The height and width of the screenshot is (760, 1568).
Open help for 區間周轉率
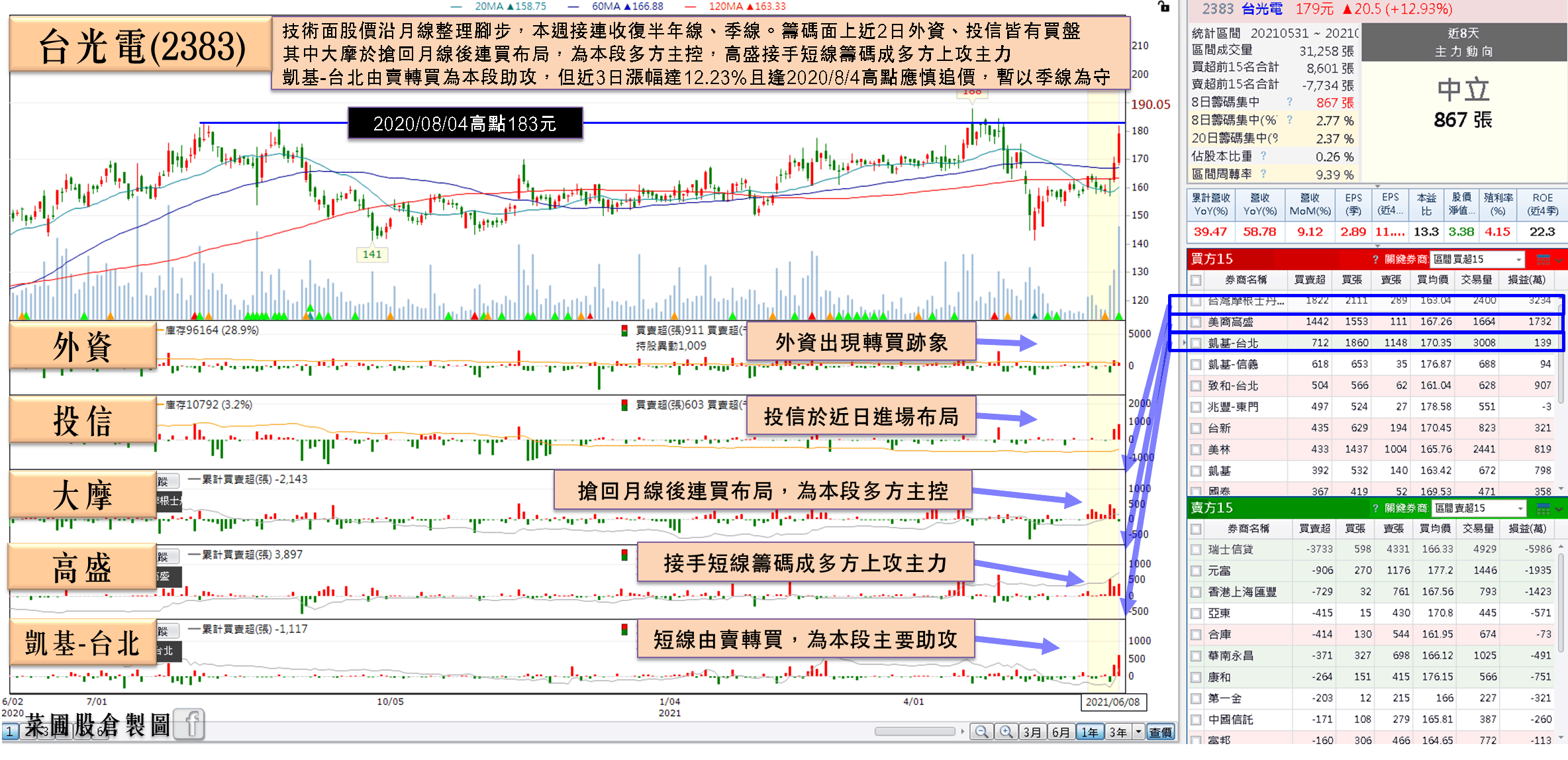1263,174
